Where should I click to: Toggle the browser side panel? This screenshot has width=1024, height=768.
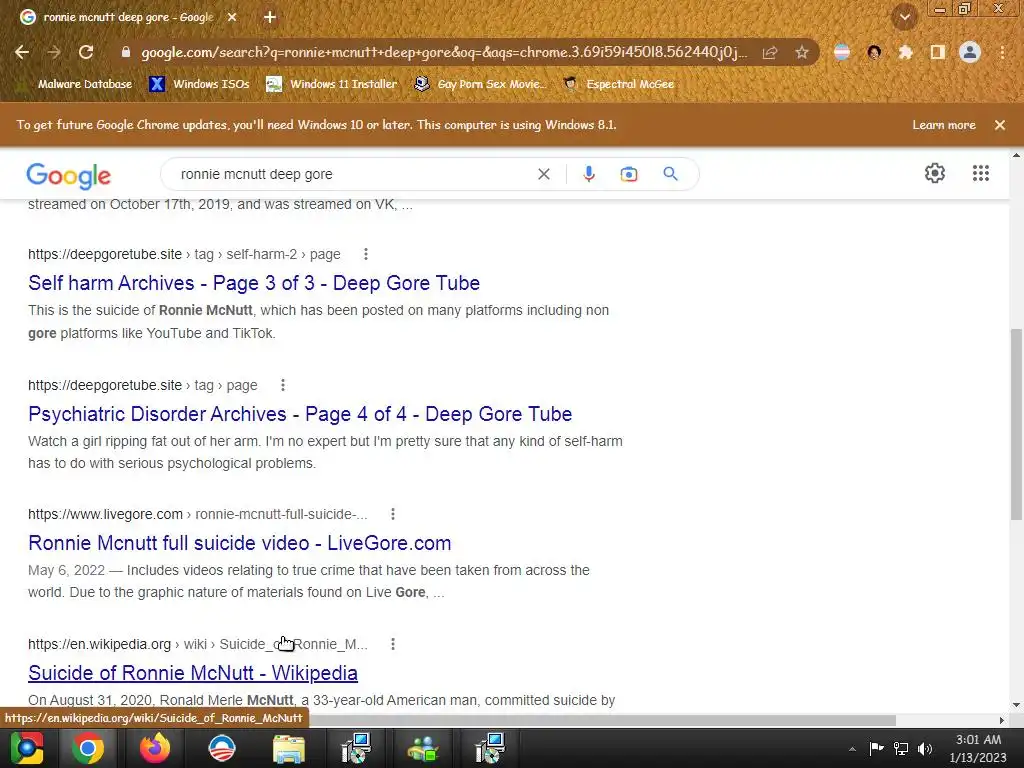(938, 52)
